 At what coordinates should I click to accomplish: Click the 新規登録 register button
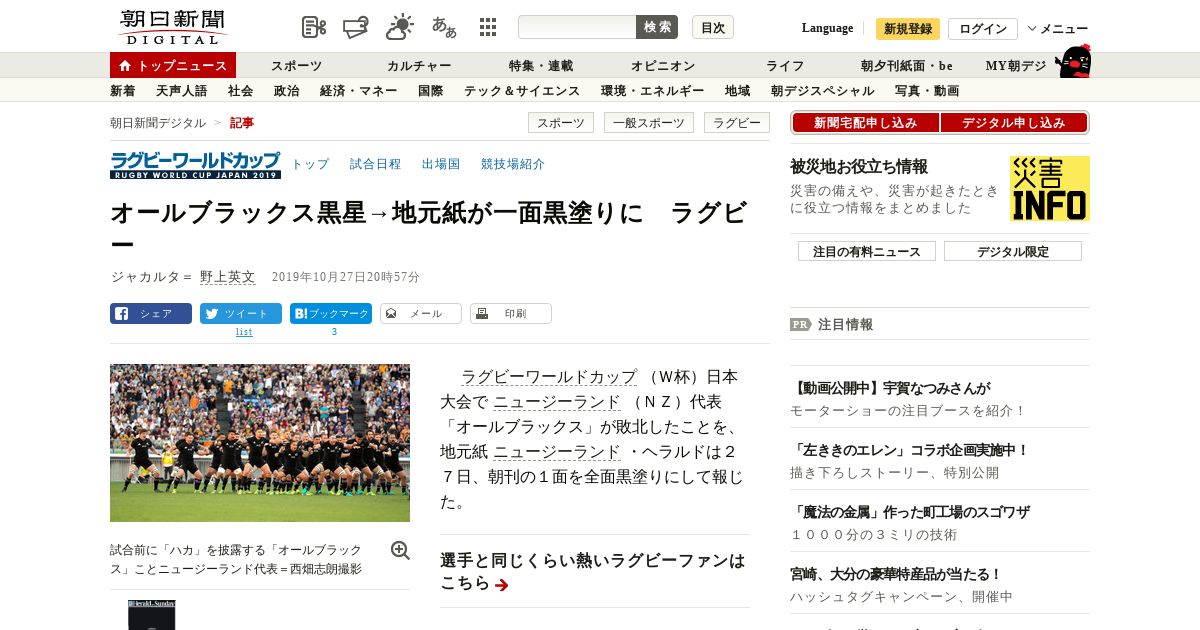(908, 28)
